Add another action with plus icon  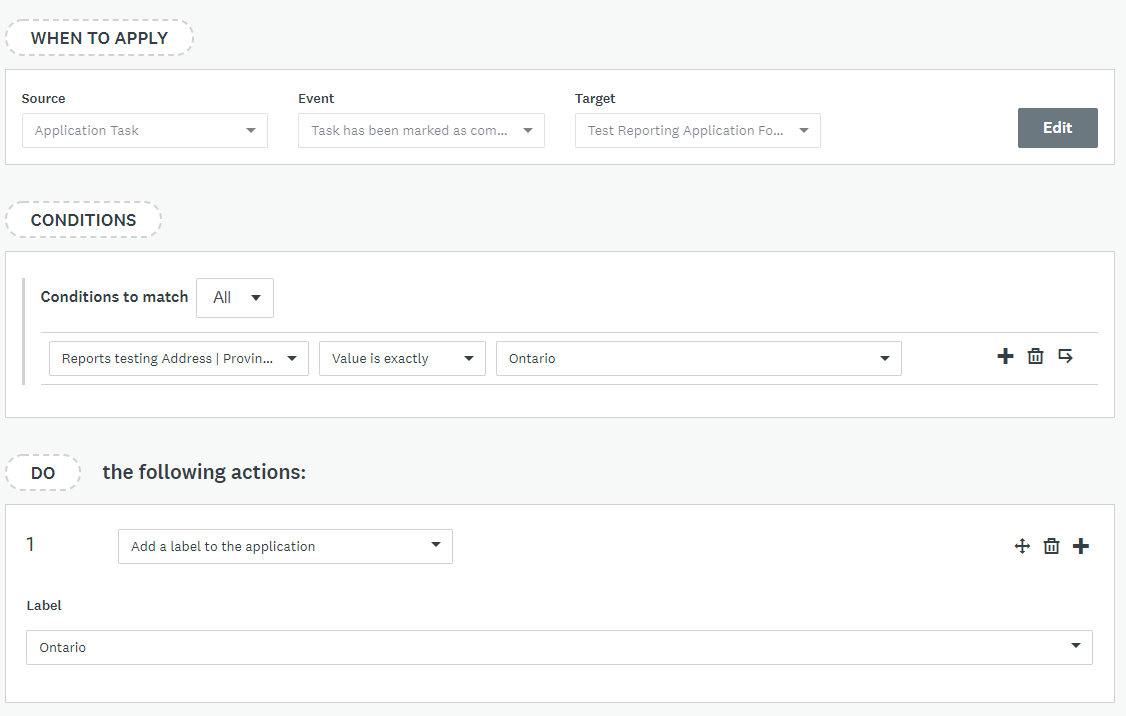[1081, 547]
